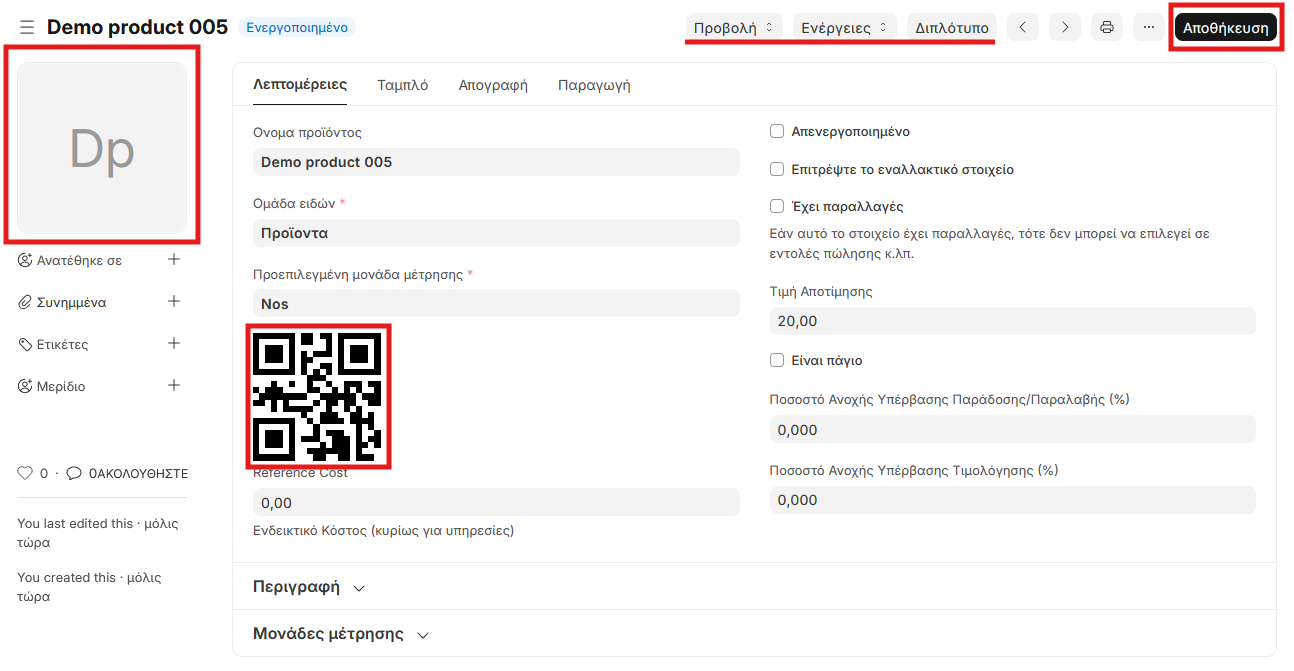Enable the Απενεργοποιημένο checkbox

pos(777,132)
